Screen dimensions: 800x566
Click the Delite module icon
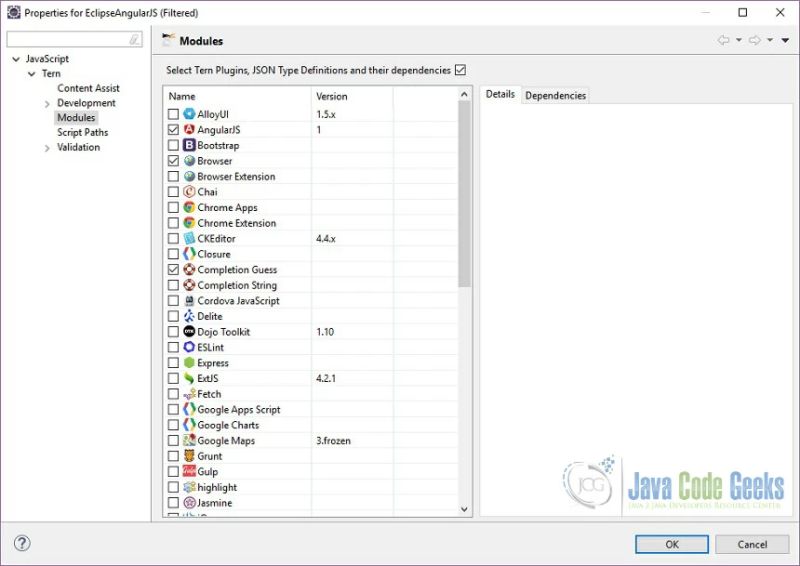click(x=189, y=316)
